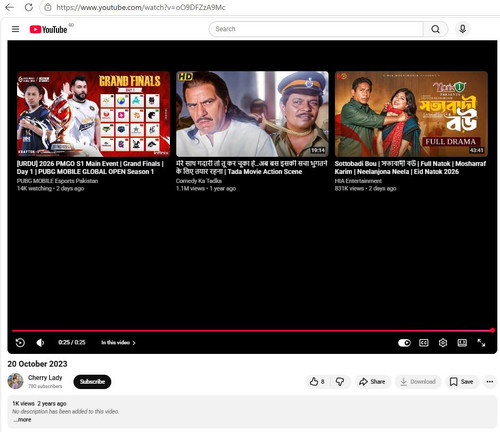The image size is (500, 432).
Task: Replay the video with the replay icon
Action: 20,343
